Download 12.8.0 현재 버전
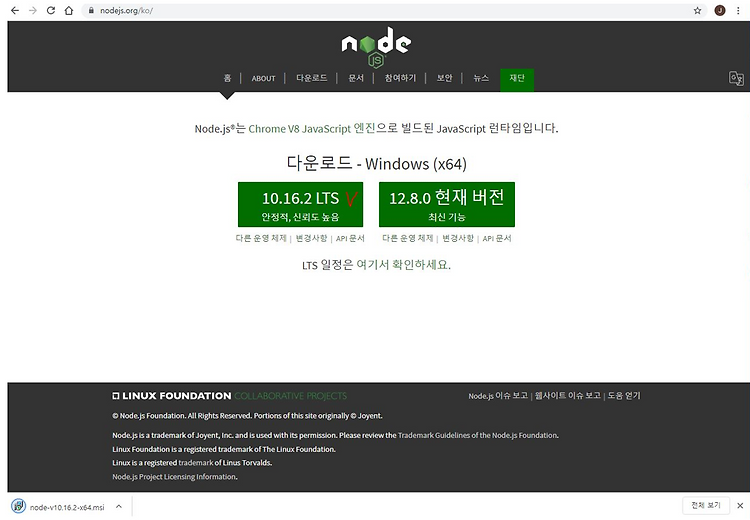This screenshot has height=520, width=750. (447, 204)
